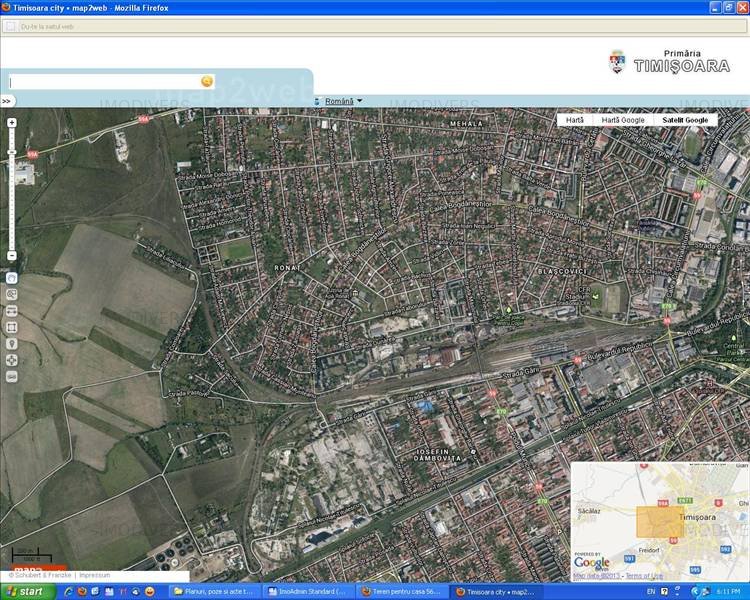Select the zoom magnifier tool

point(12,294)
